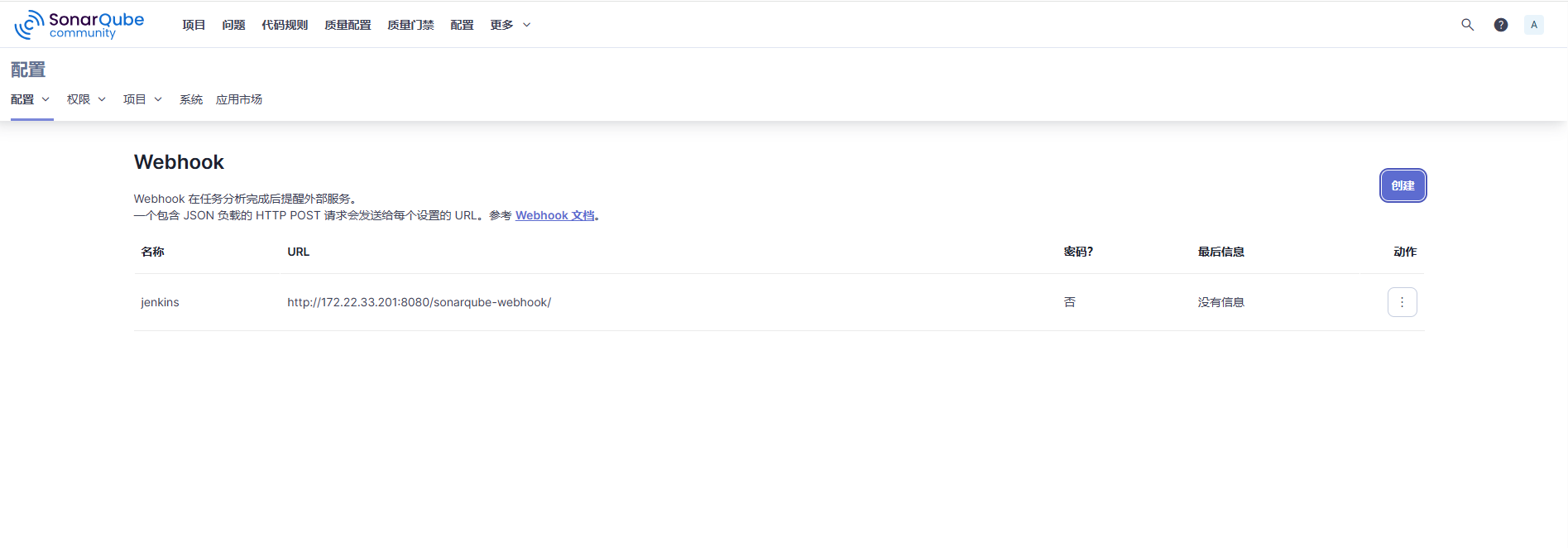Open 质量门禁 in top navigation
1568x548 pixels.
tap(410, 25)
